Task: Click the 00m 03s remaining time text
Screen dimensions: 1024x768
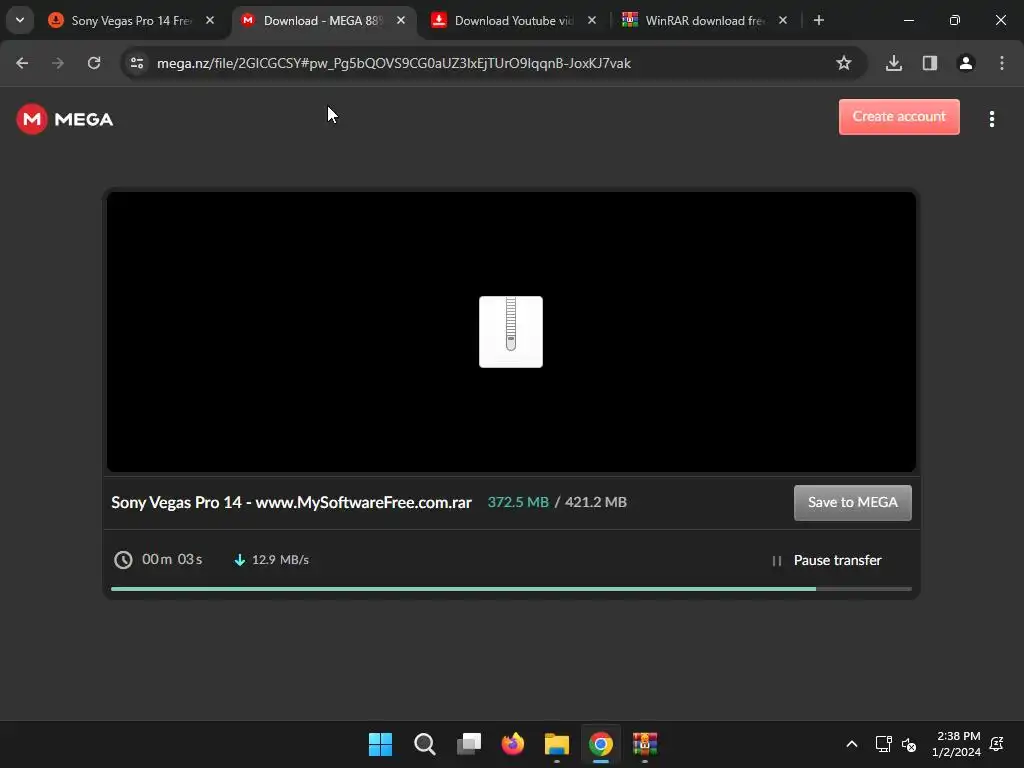Action: [x=172, y=560]
